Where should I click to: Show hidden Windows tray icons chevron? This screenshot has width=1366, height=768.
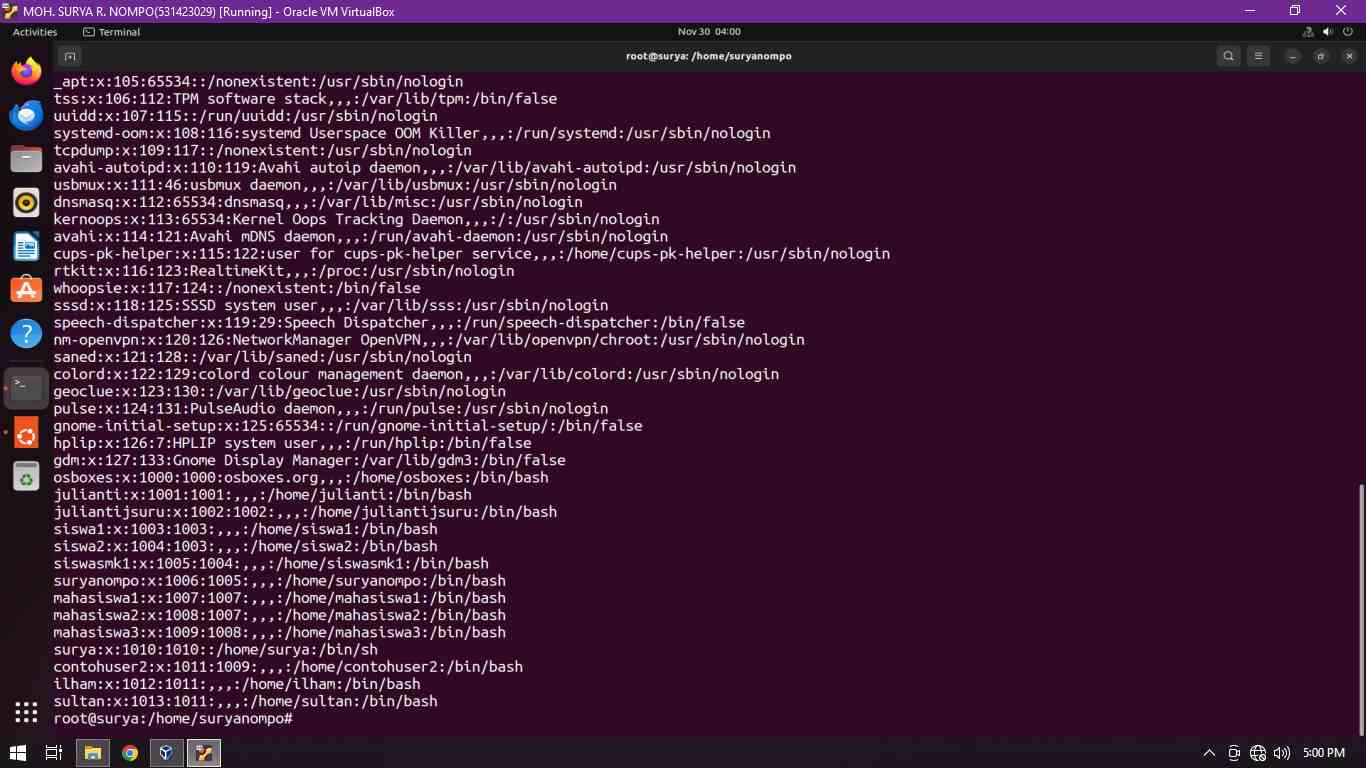click(1209, 753)
